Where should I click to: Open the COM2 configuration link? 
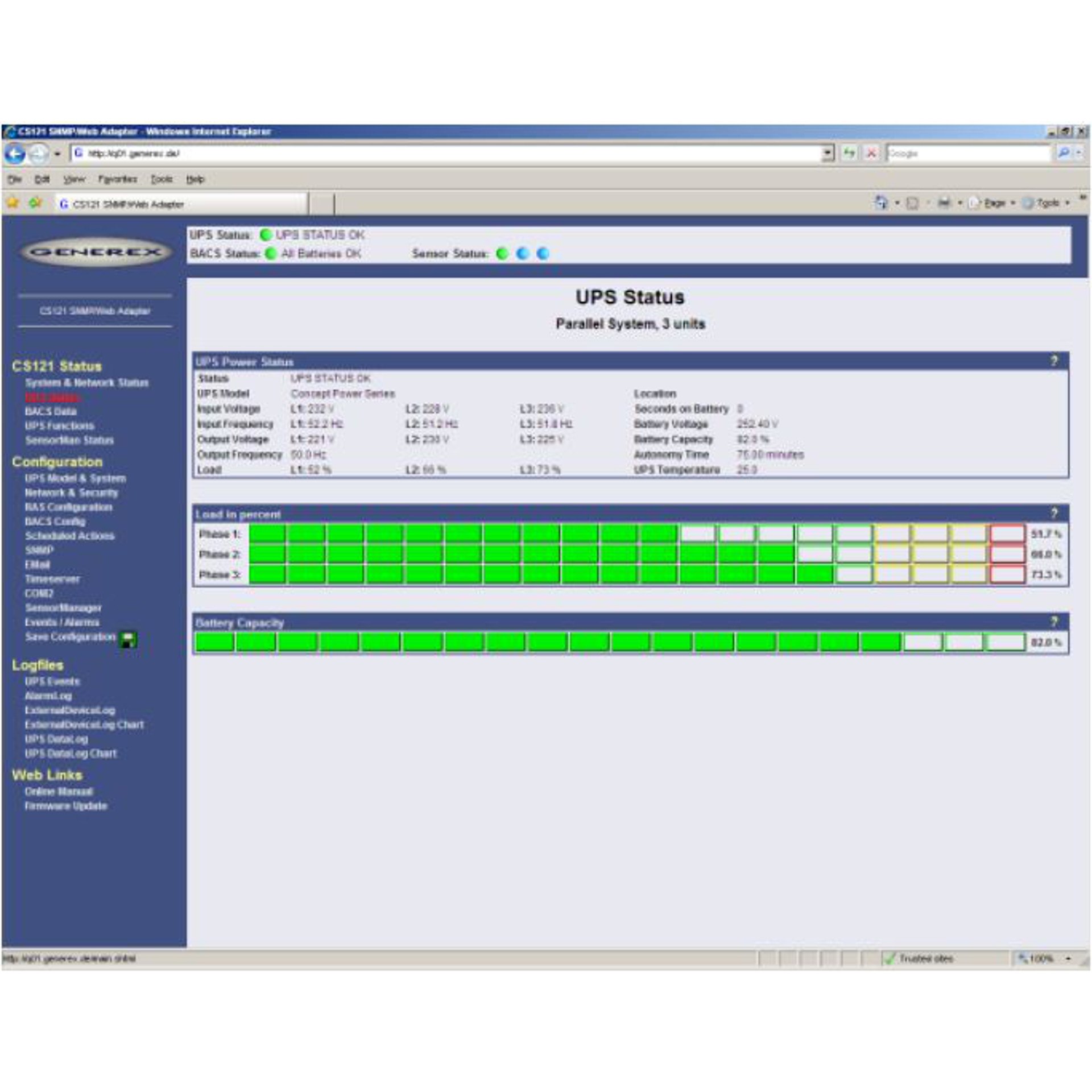(x=39, y=593)
